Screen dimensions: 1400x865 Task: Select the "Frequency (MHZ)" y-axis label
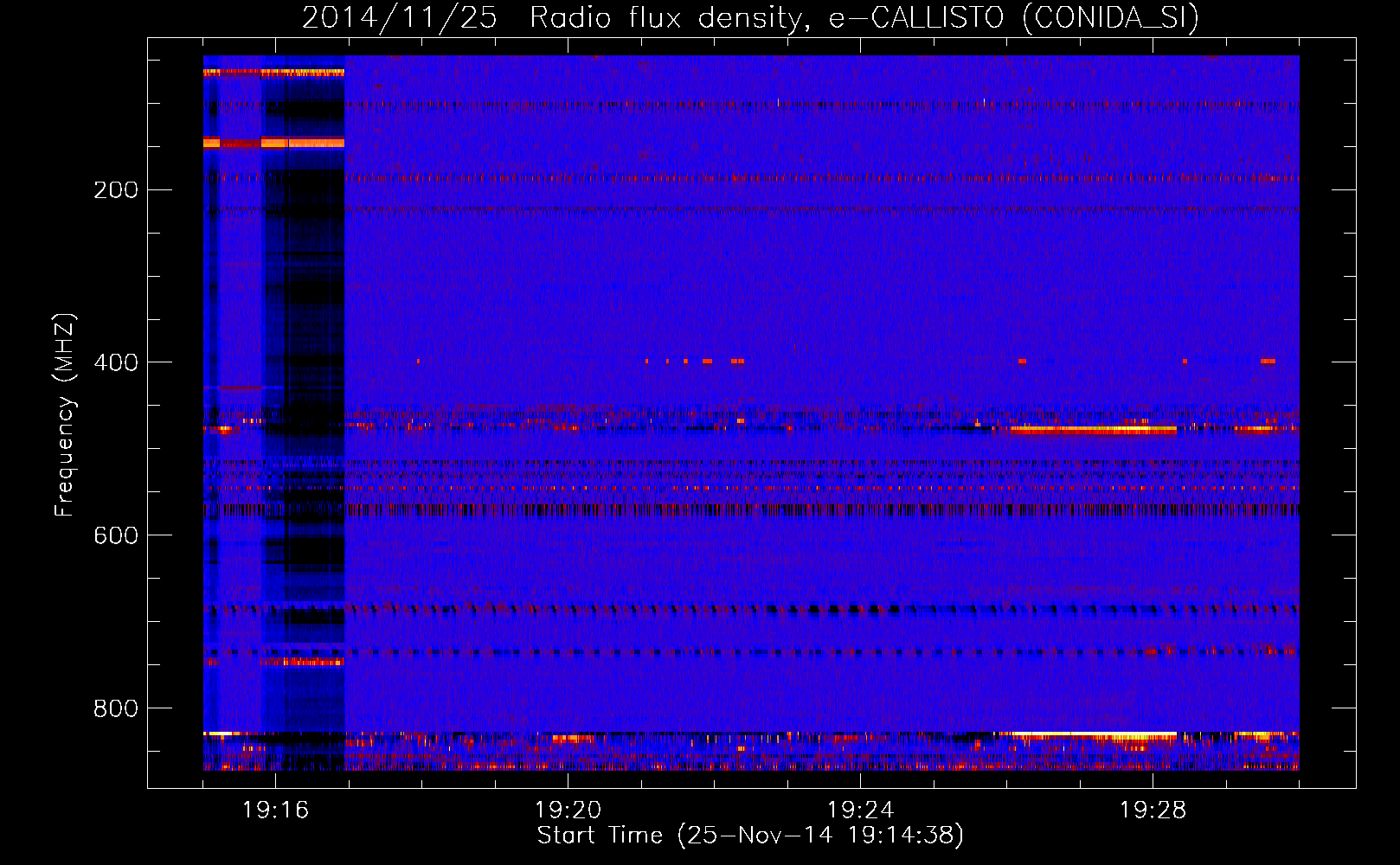[x=65, y=415]
